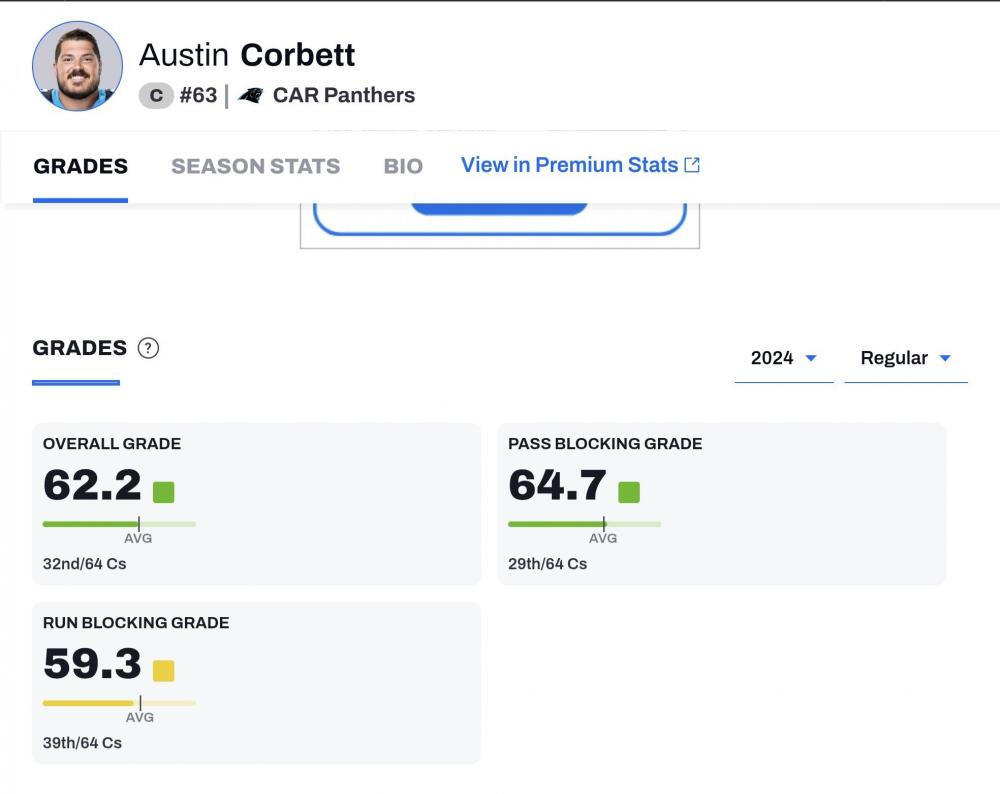Click the green square beside Pass Blocking Grade

click(x=629, y=492)
